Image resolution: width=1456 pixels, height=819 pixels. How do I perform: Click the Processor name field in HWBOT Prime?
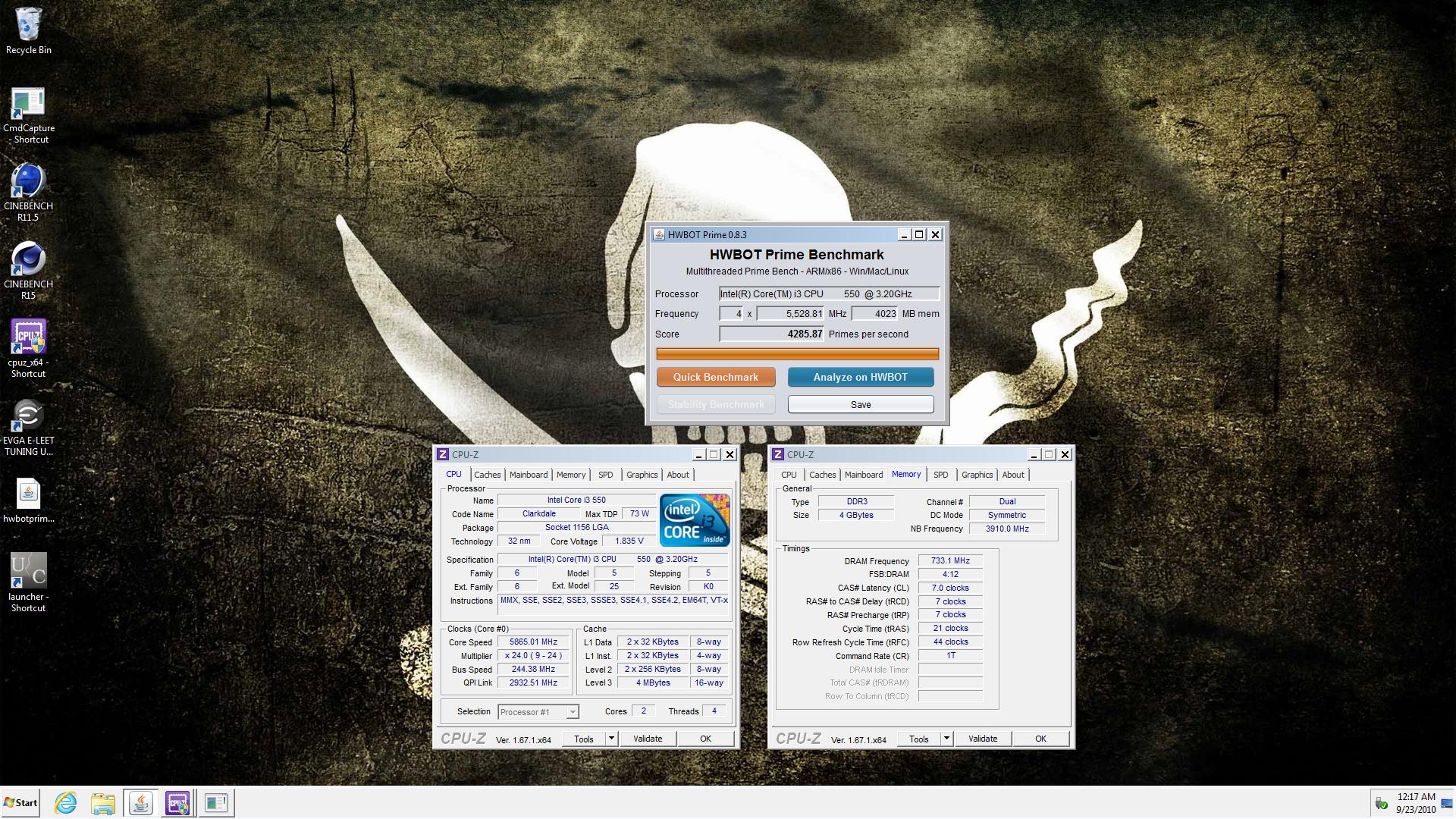(x=829, y=293)
